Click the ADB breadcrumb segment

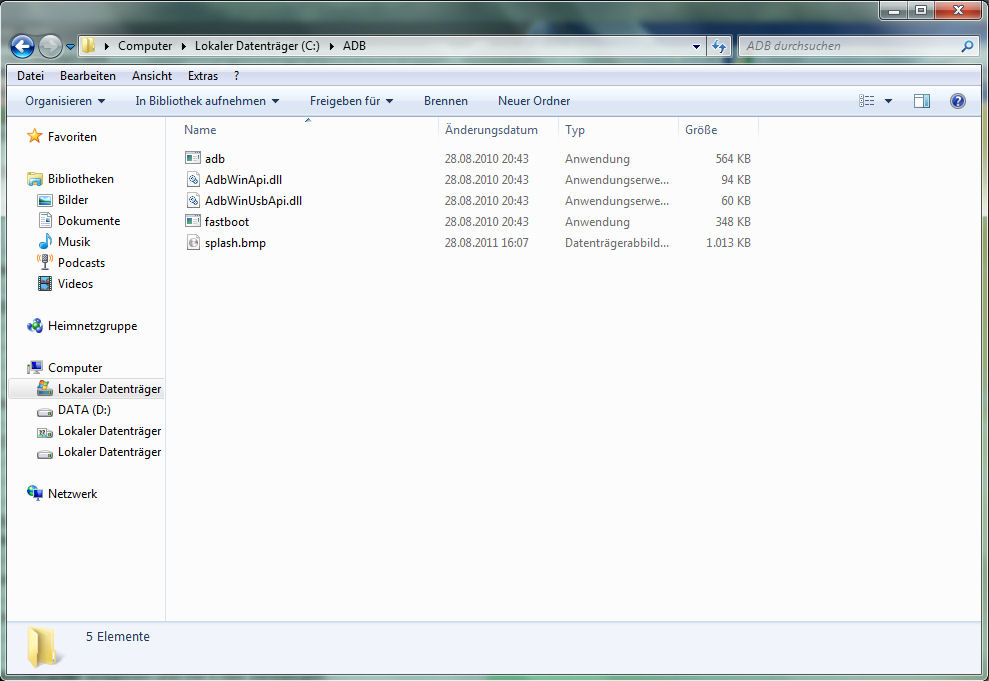[354, 46]
